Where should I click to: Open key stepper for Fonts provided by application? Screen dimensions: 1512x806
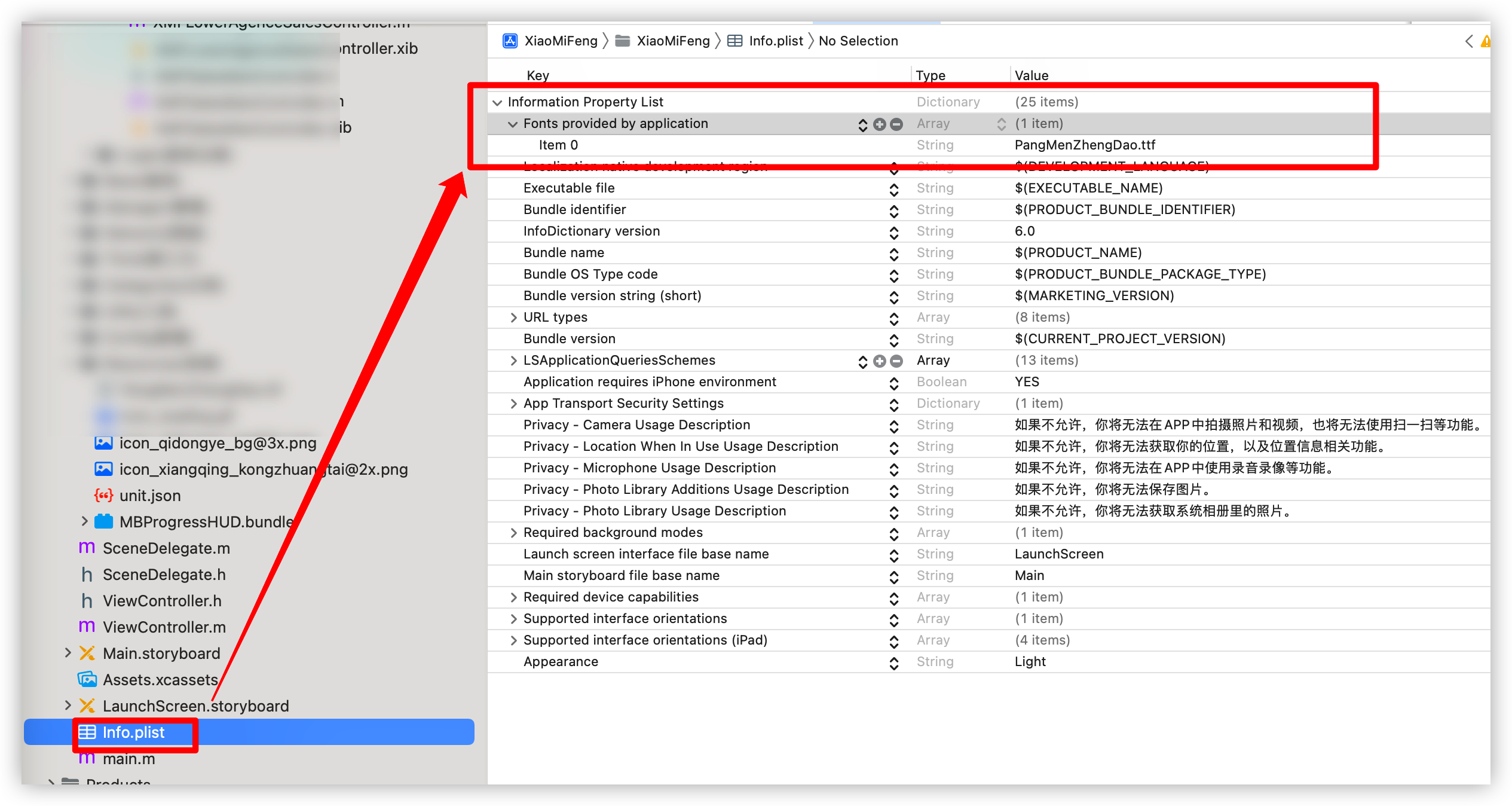tap(862, 124)
